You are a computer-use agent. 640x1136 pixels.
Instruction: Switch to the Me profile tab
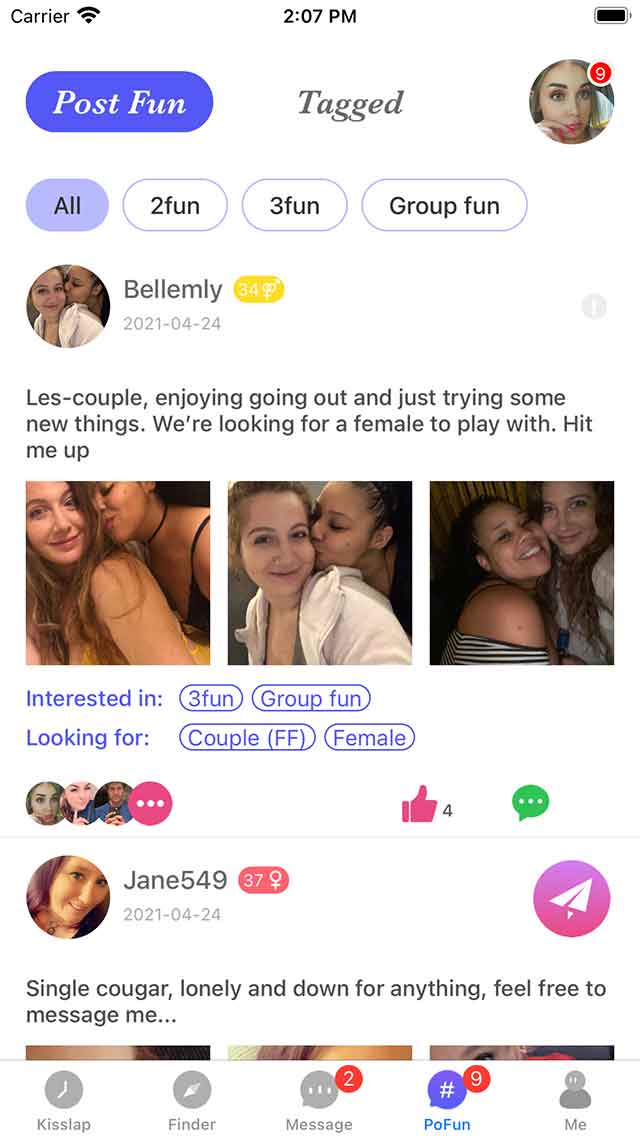[575, 1100]
